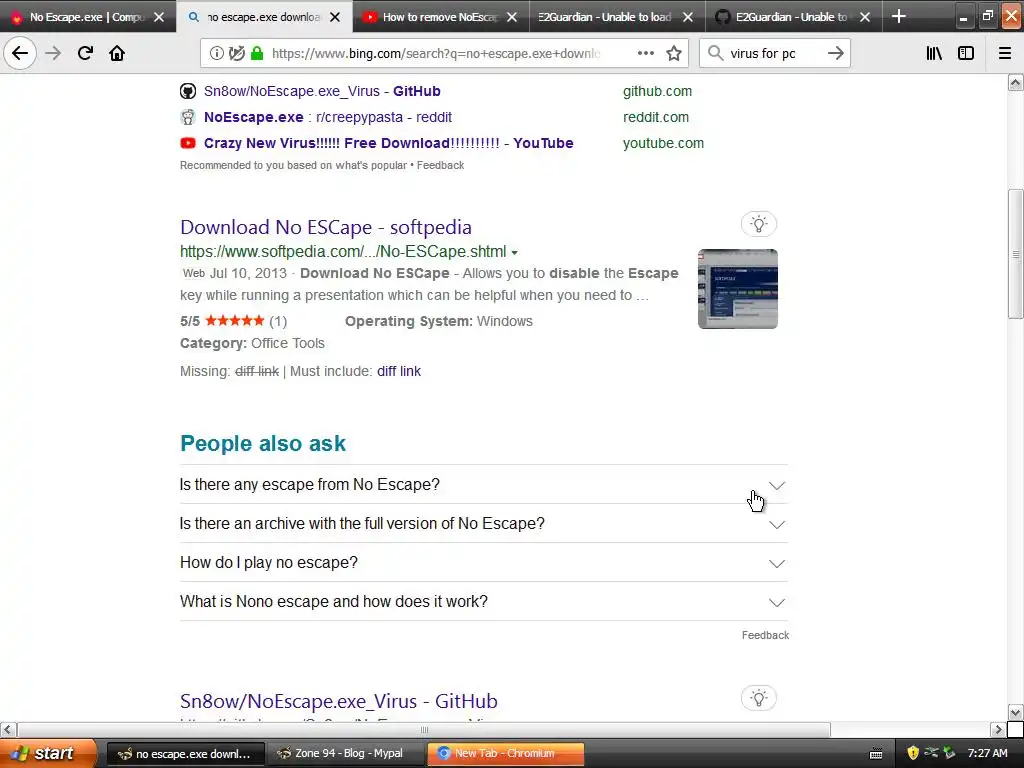This screenshot has width=1024, height=768.
Task: Click the network connection tray icon
Action: click(931, 753)
